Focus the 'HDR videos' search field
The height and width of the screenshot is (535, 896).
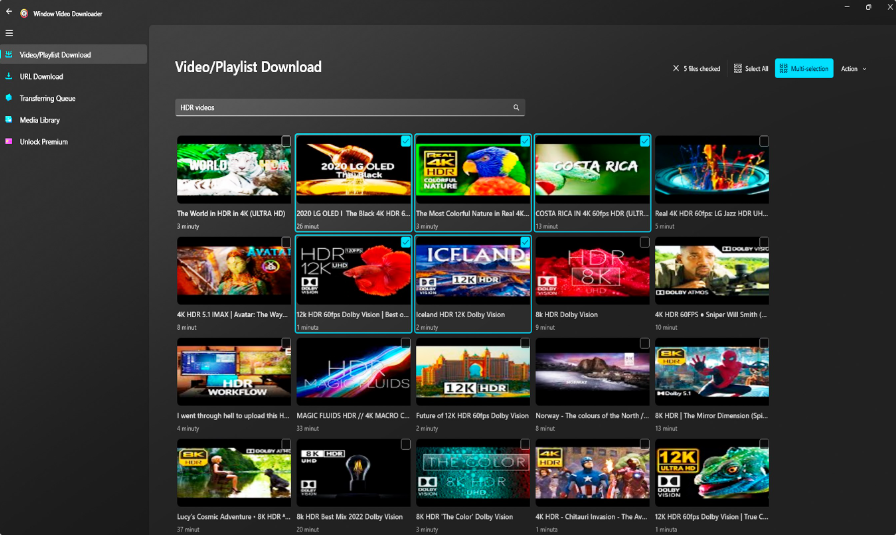pos(350,107)
